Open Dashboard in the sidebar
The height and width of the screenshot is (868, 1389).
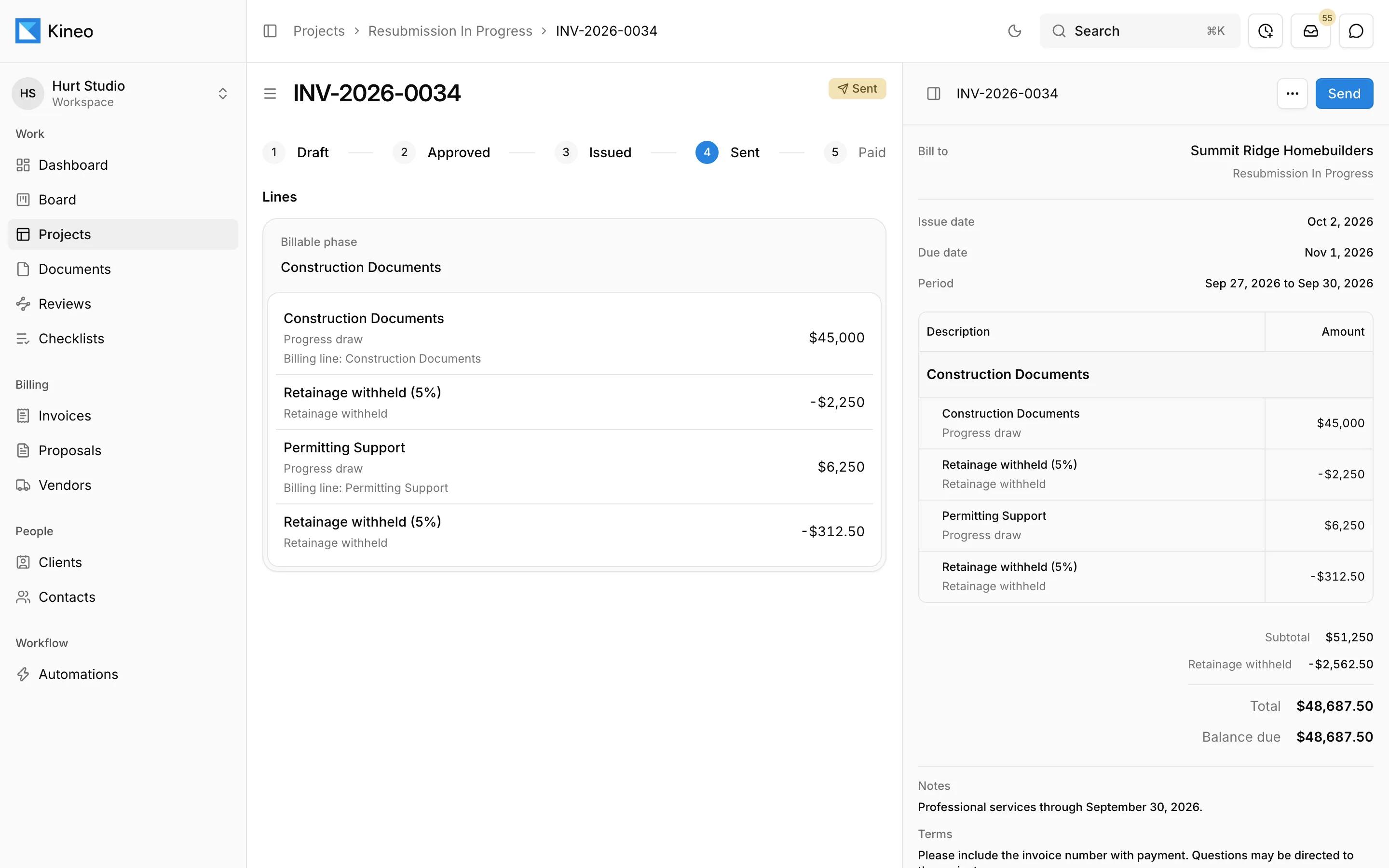coord(123,165)
